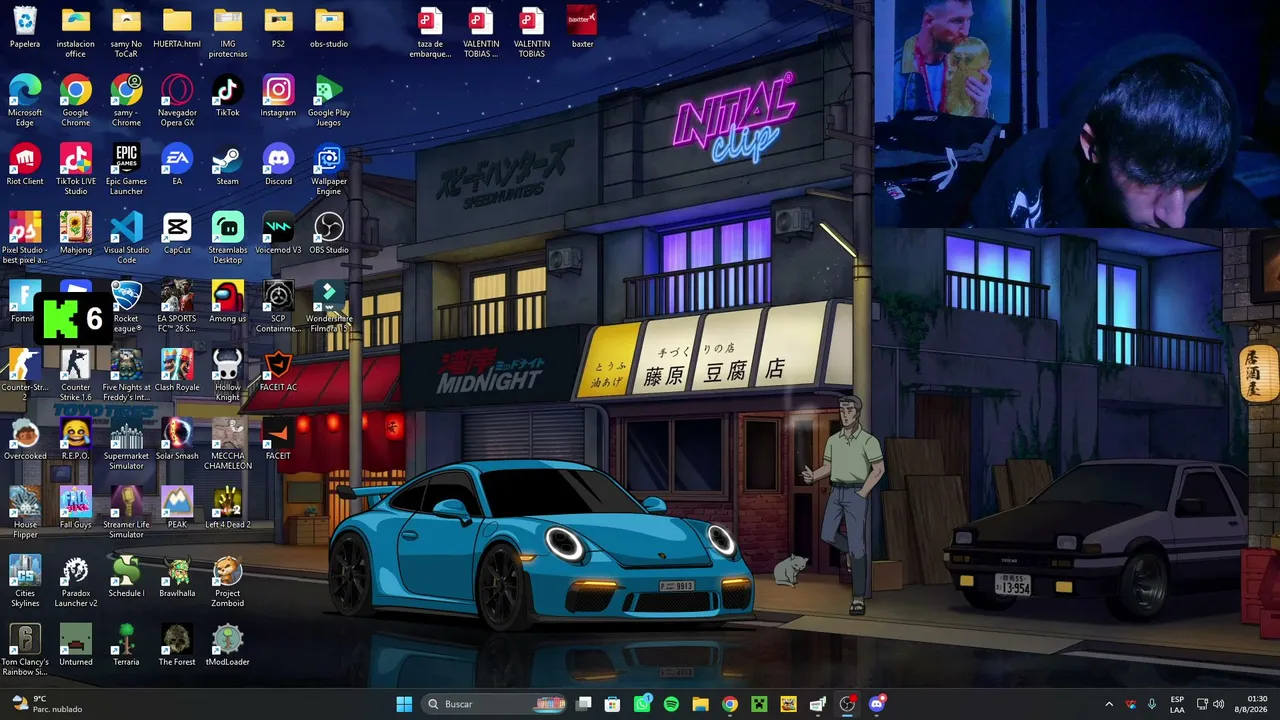Select the Cities Skylines desktop icon
This screenshot has width=1280, height=720.
(25, 582)
